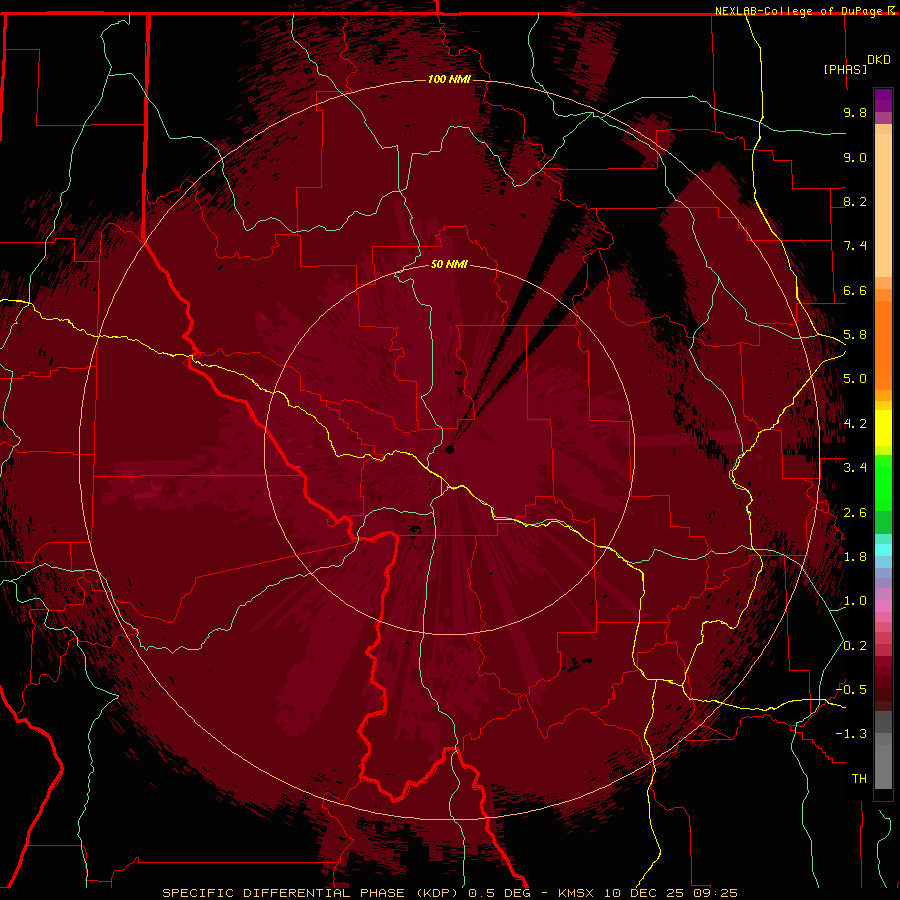900x900 pixels.
Task: Pick the purple segment atop the color bar
Action: tap(883, 101)
